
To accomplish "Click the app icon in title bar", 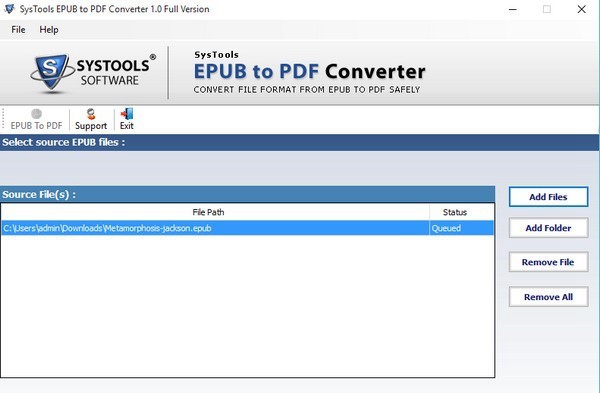I will tap(9, 9).
